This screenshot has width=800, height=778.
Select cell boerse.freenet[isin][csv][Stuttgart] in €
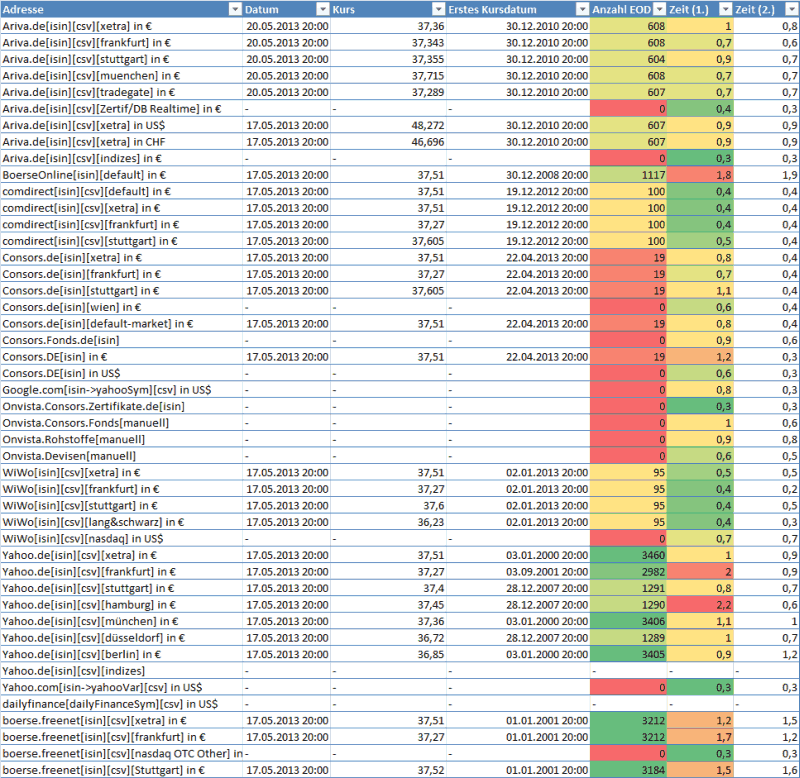(121, 770)
